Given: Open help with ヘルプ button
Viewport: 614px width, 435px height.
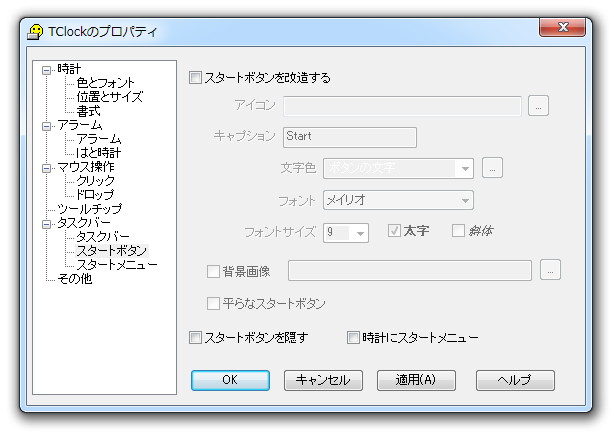Looking at the screenshot, I should (515, 380).
